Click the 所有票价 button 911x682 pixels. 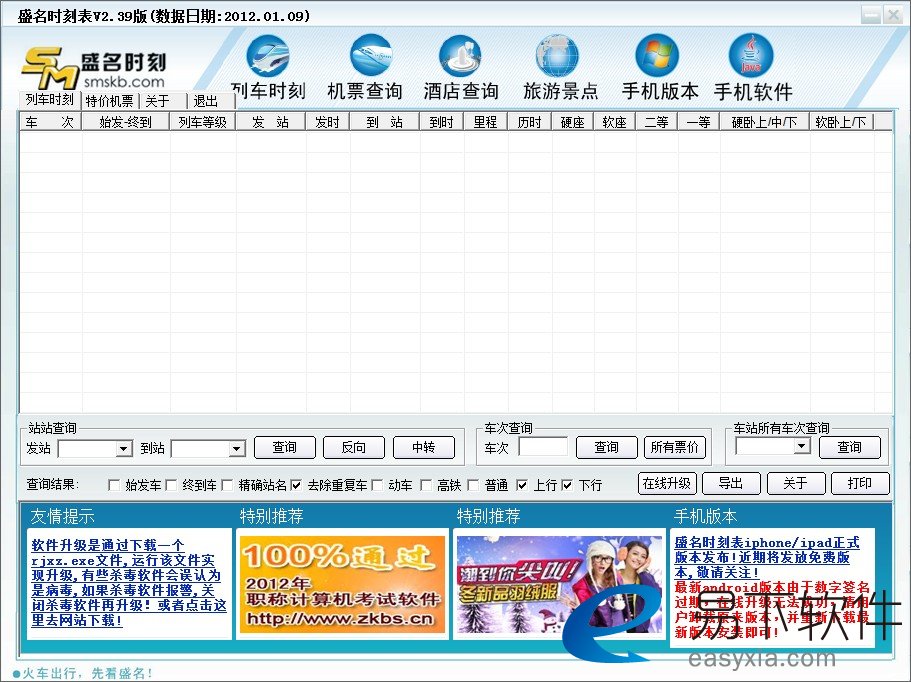pos(675,447)
